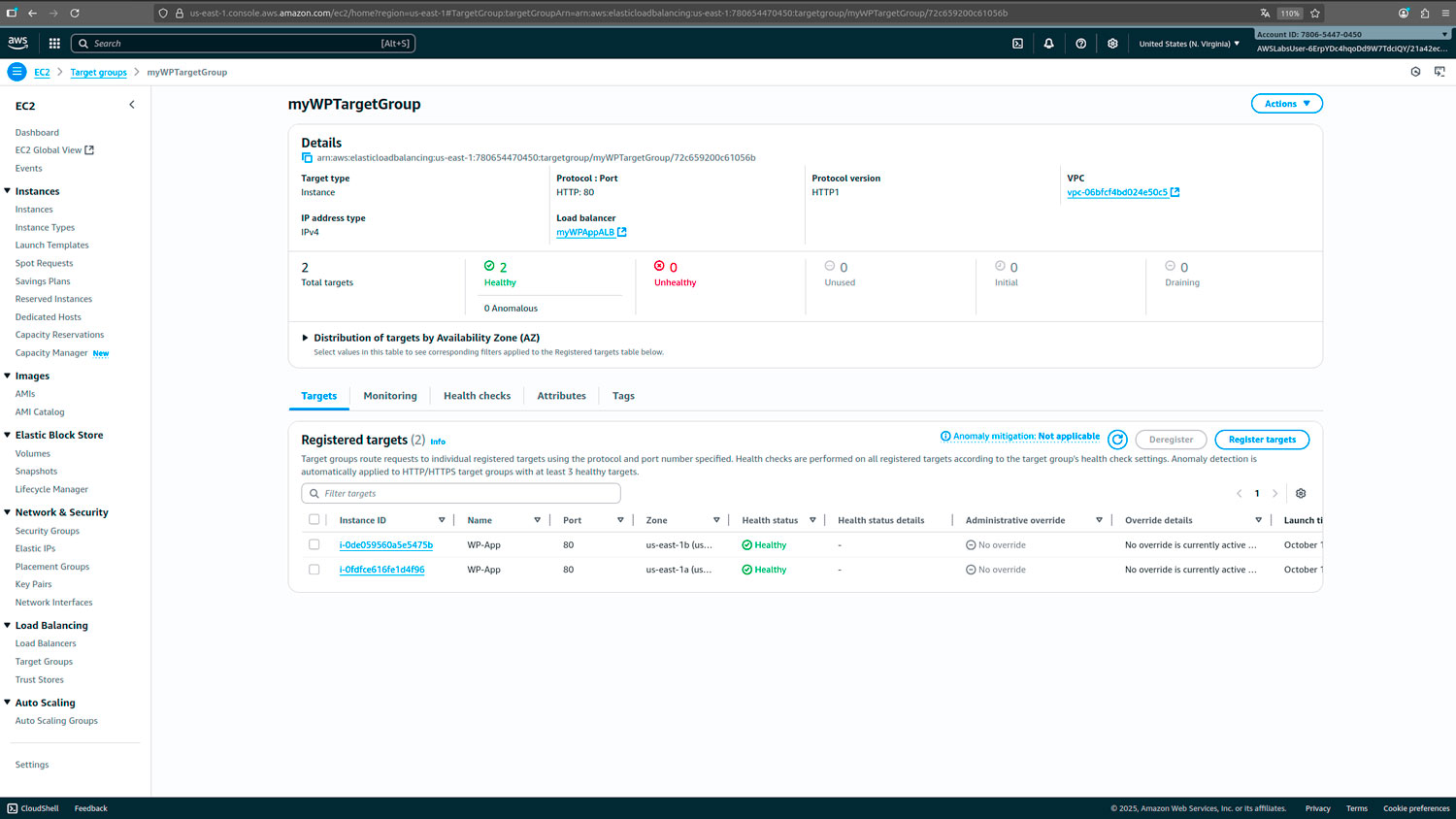This screenshot has width=1456, height=819.
Task: Click the Filter targets search field
Action: (461, 494)
